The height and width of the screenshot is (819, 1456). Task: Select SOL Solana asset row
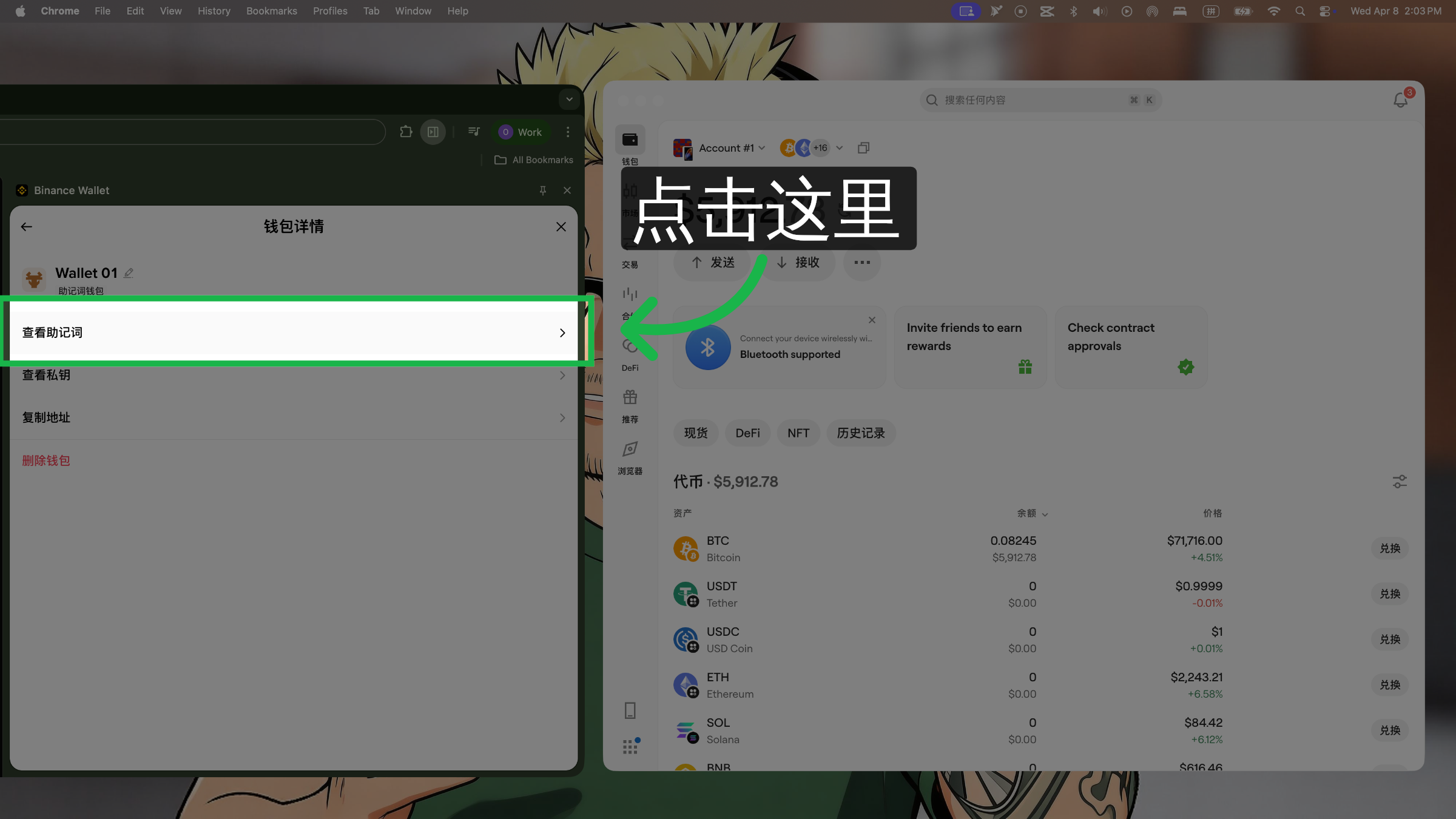1040,730
